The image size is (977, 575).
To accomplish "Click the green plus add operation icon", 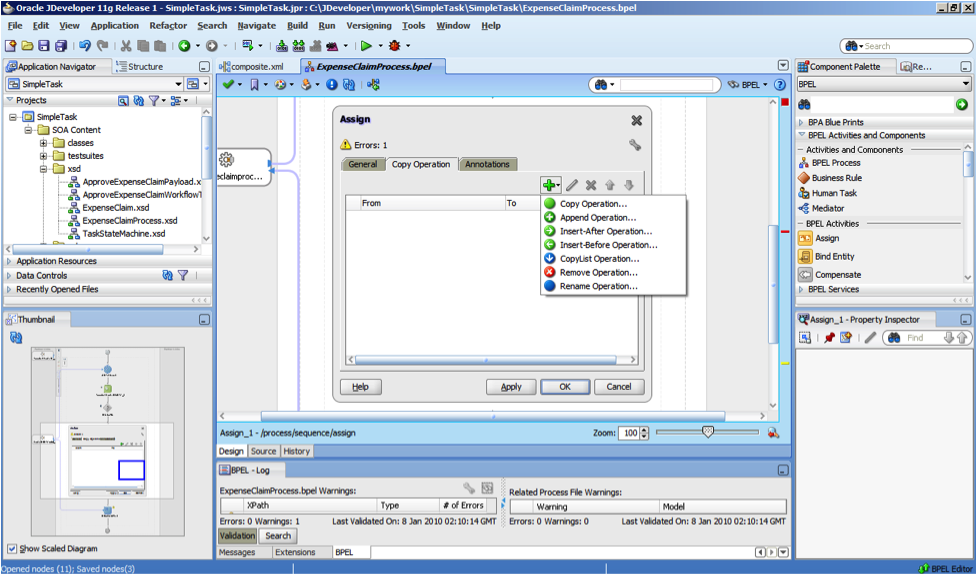I will point(549,185).
